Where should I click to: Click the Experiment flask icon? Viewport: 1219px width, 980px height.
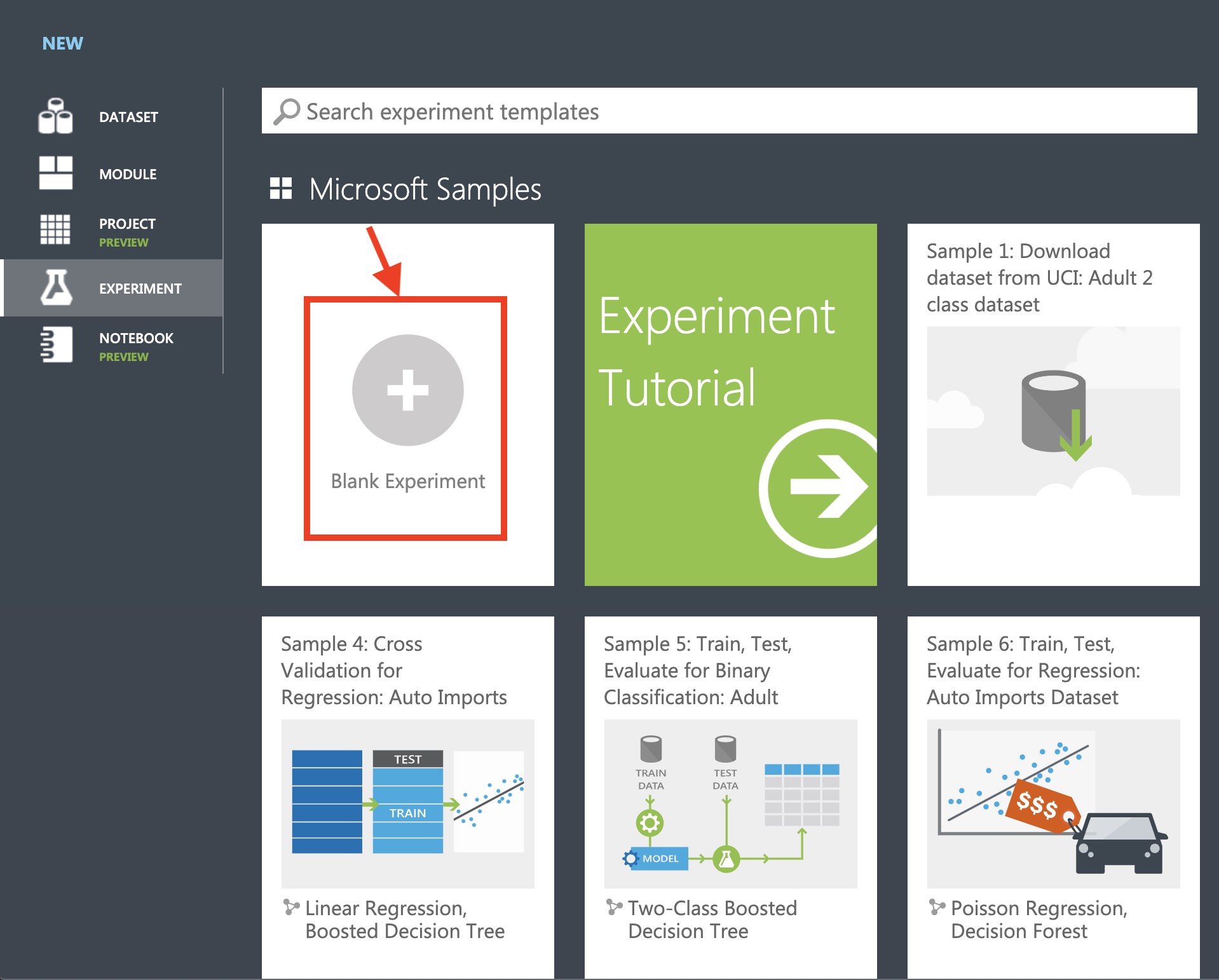coord(57,287)
